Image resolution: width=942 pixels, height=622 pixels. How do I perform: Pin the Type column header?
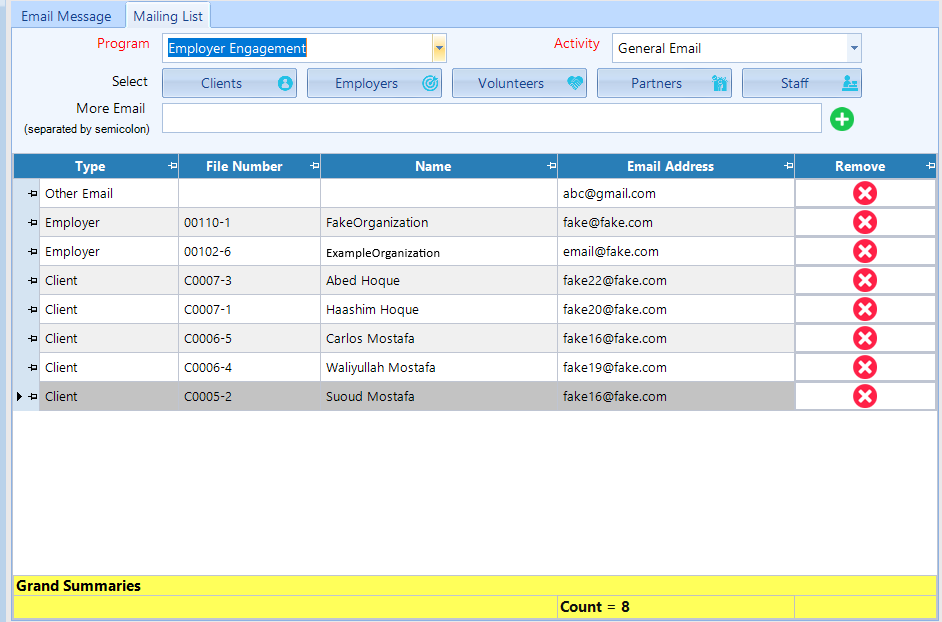172,166
